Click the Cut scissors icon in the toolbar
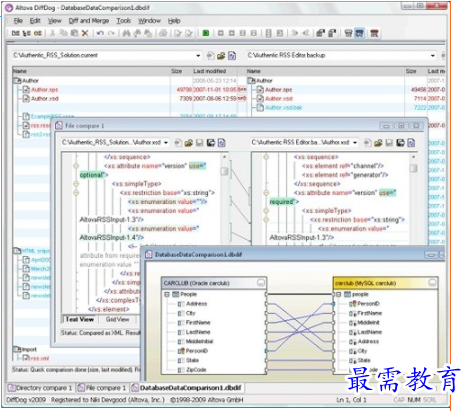 (52, 33)
